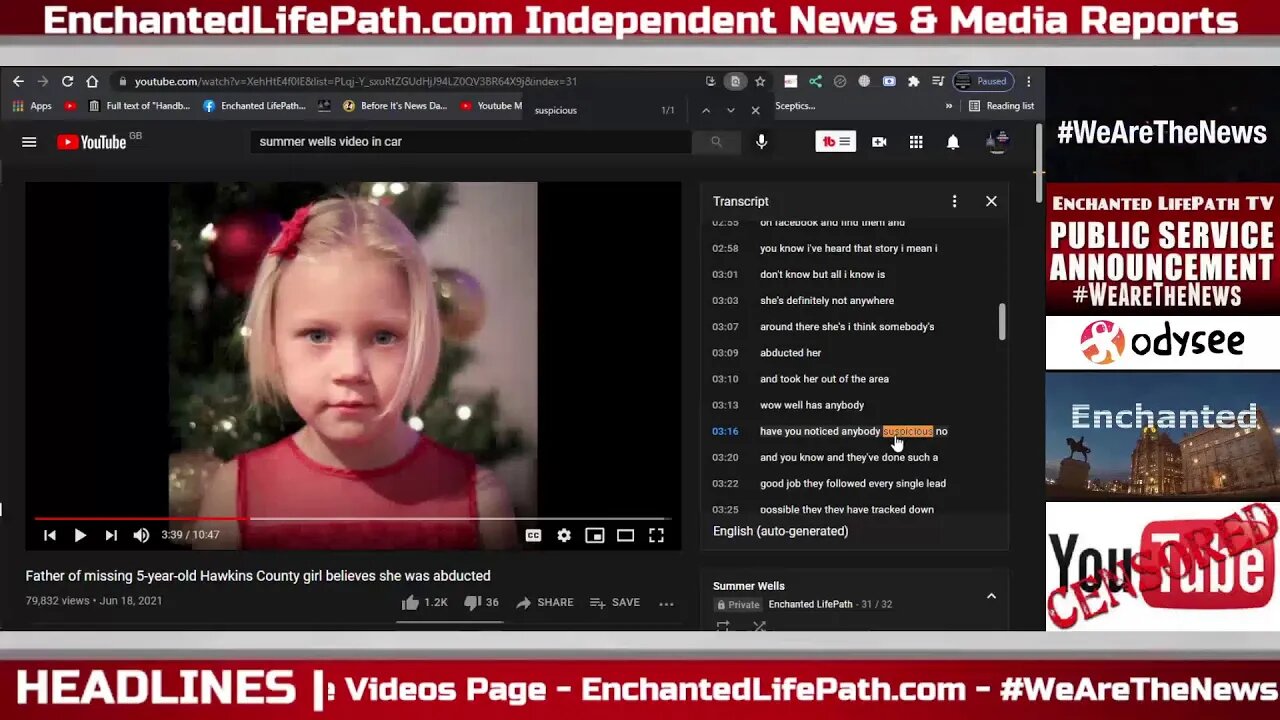Toggle playlist shuffle icon
The height and width of the screenshot is (720, 1280).
point(759,626)
